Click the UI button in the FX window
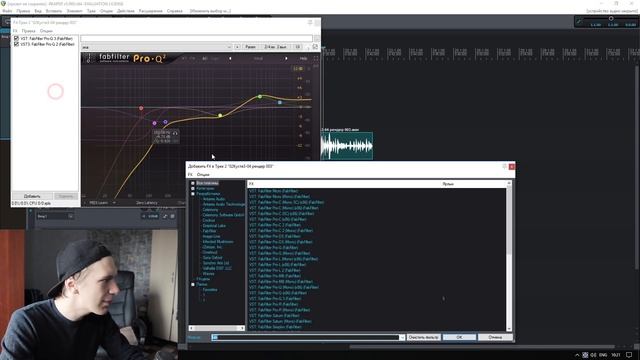Screen dimensions: 640x360 tap(298, 47)
